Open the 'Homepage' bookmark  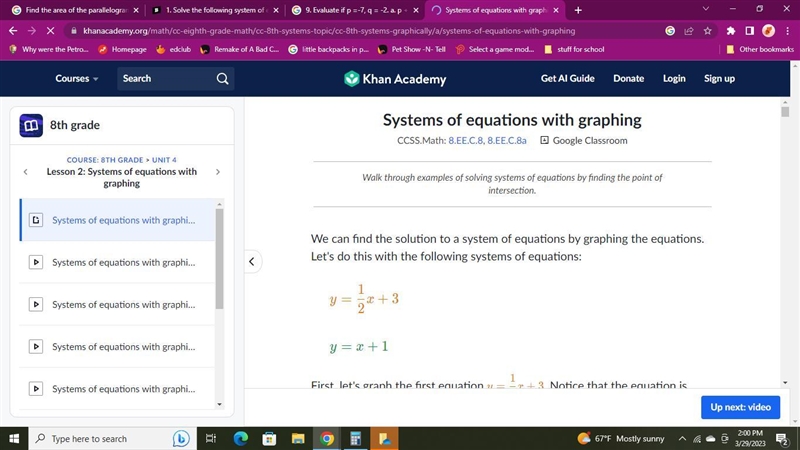pos(122,49)
